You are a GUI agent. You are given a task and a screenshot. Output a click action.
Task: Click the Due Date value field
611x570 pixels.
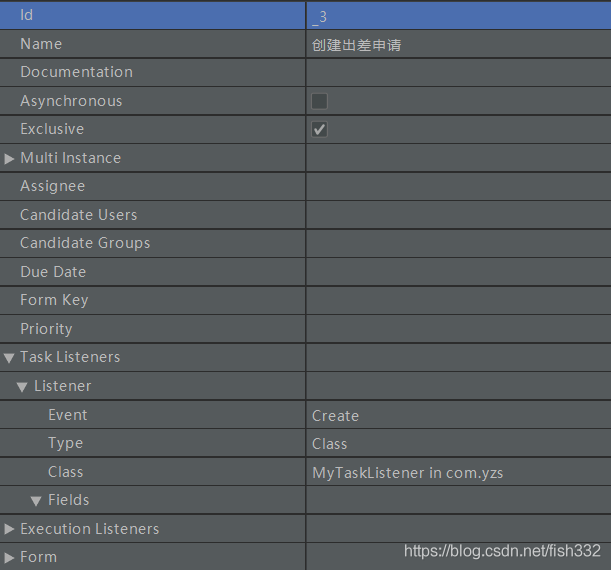click(x=458, y=272)
